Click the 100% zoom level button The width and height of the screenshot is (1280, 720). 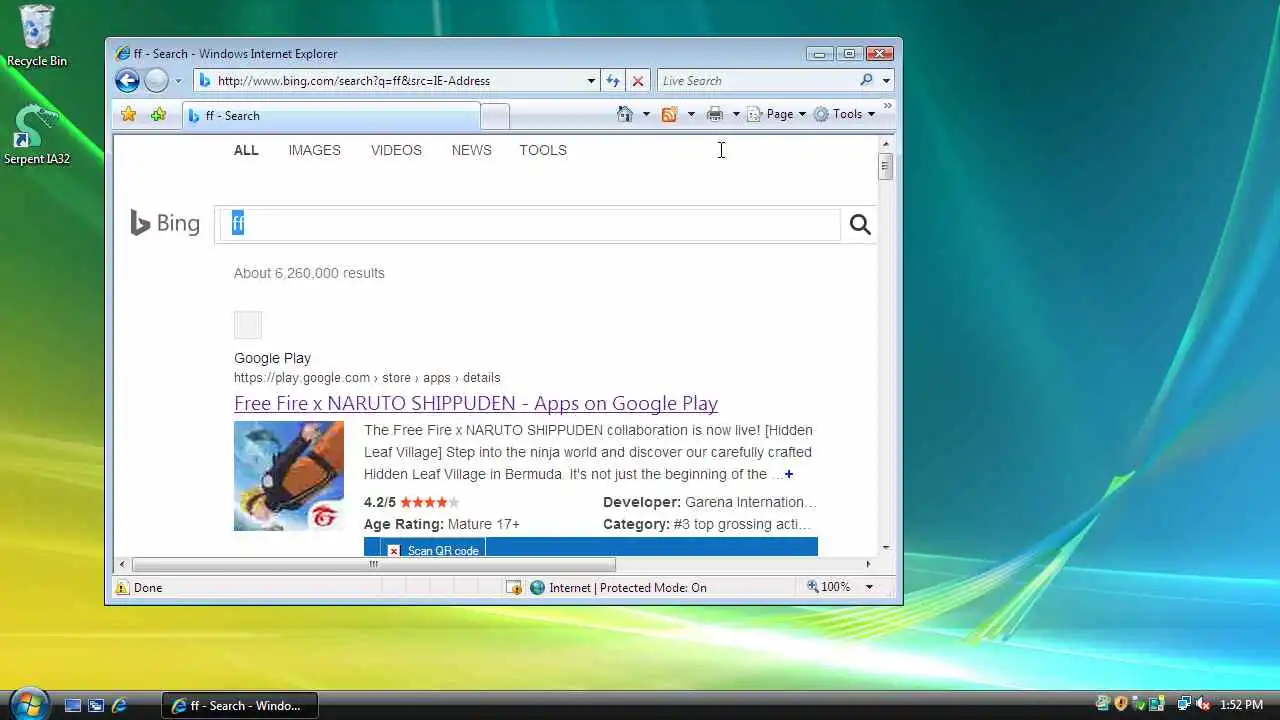(829, 587)
